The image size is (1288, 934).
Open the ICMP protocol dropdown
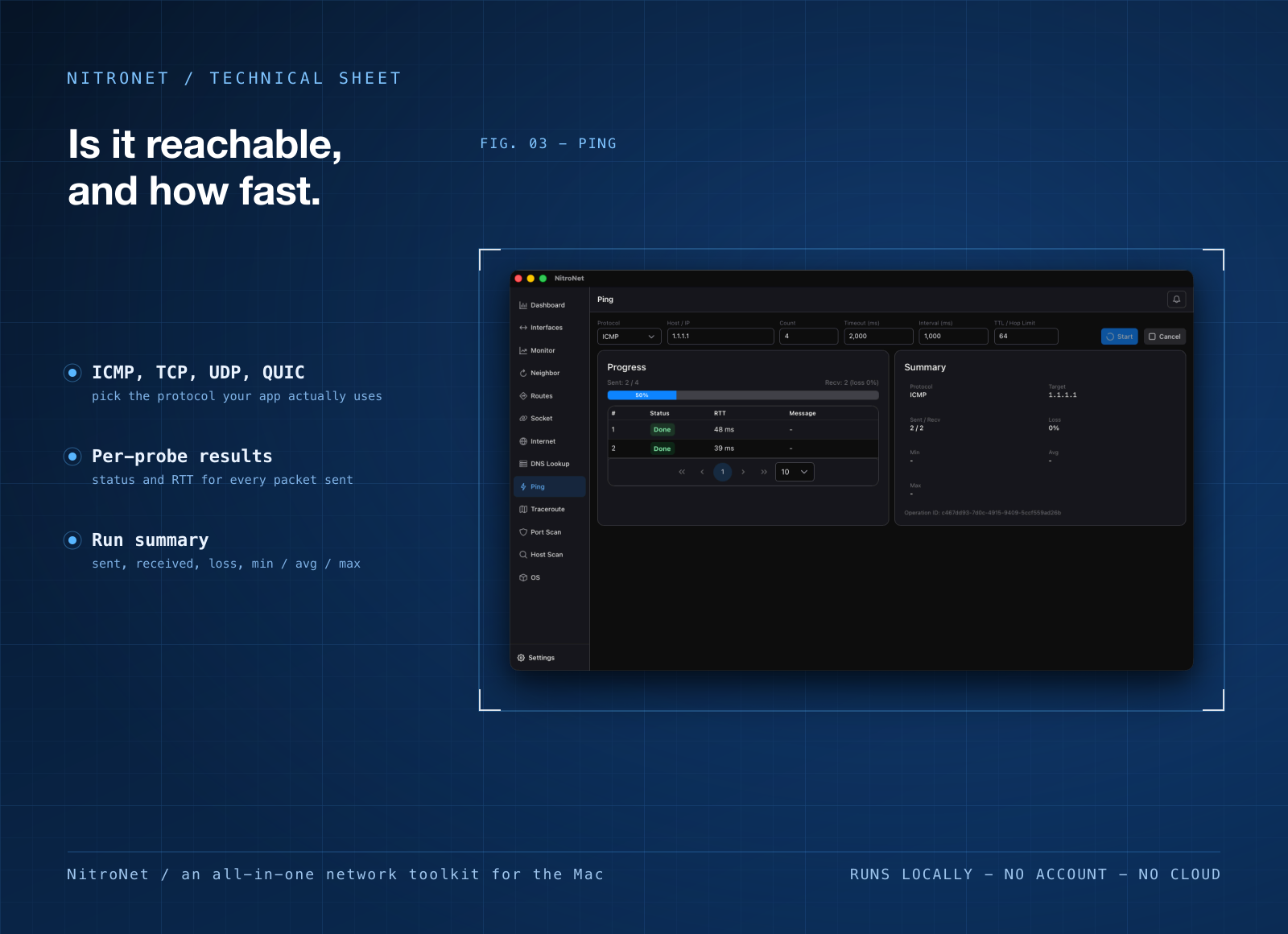point(629,337)
